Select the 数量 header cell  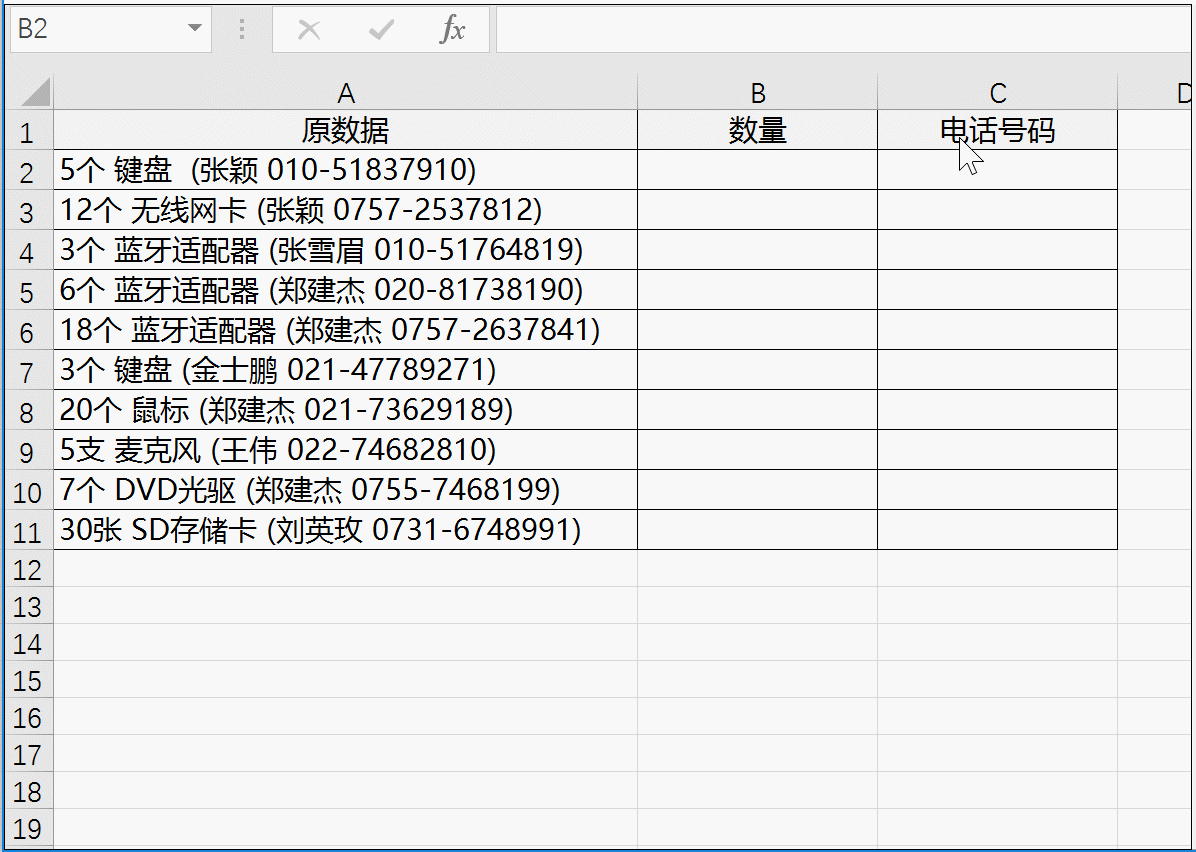pyautogui.click(x=757, y=131)
